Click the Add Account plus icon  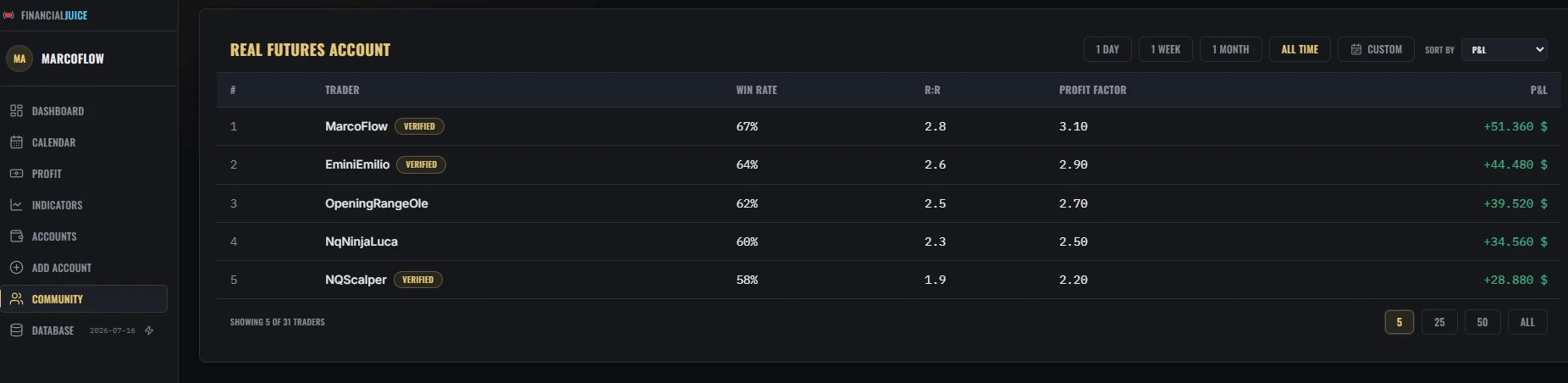point(16,268)
